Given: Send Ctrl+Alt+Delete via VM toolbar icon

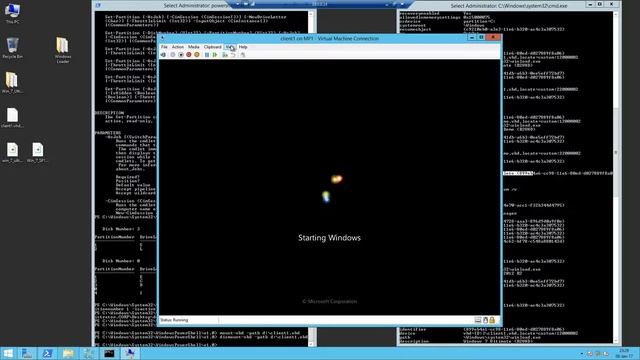Looking at the screenshot, I should coord(163,55).
